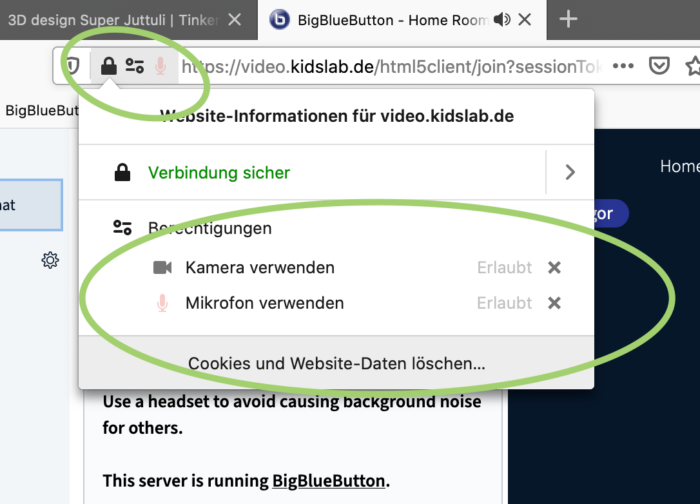
Task: Close the 3D design Tinkercad tab
Action: 234,19
